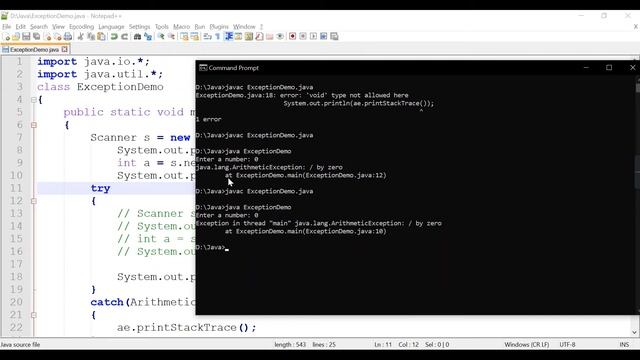Click the Copy toolbar icon

coord(91,36)
